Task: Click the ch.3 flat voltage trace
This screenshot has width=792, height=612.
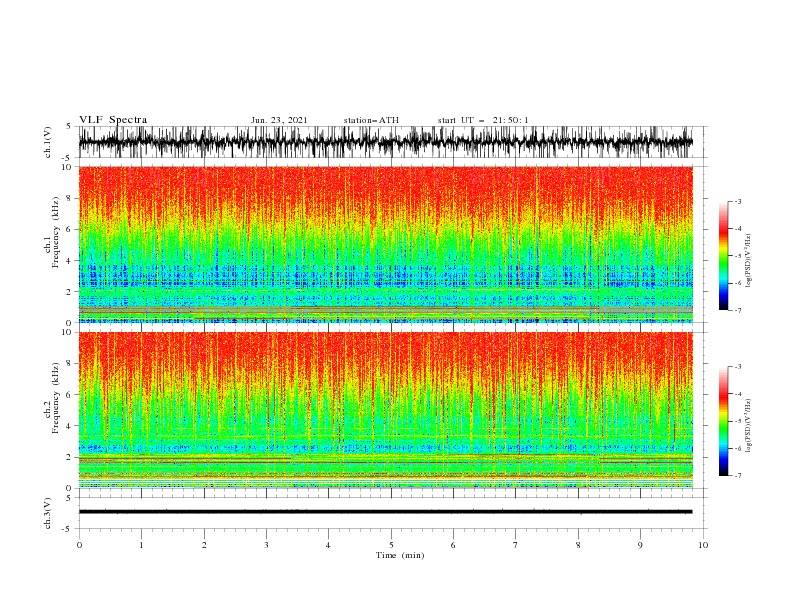Action: point(385,512)
